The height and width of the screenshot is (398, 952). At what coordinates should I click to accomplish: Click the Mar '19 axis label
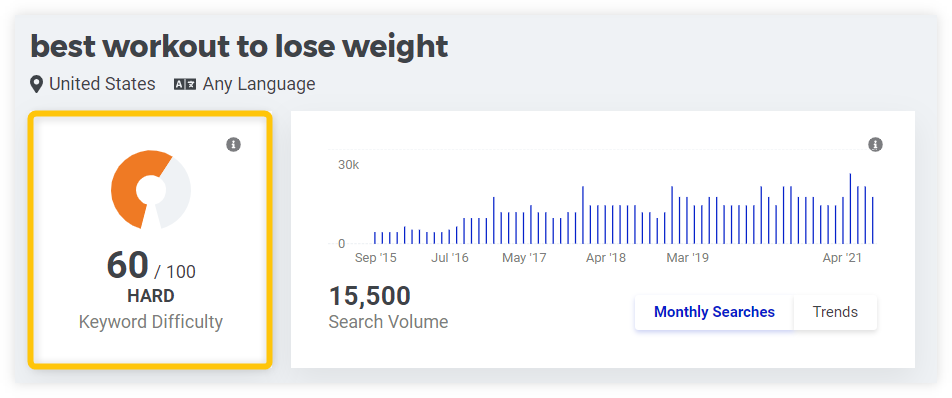tap(687, 258)
